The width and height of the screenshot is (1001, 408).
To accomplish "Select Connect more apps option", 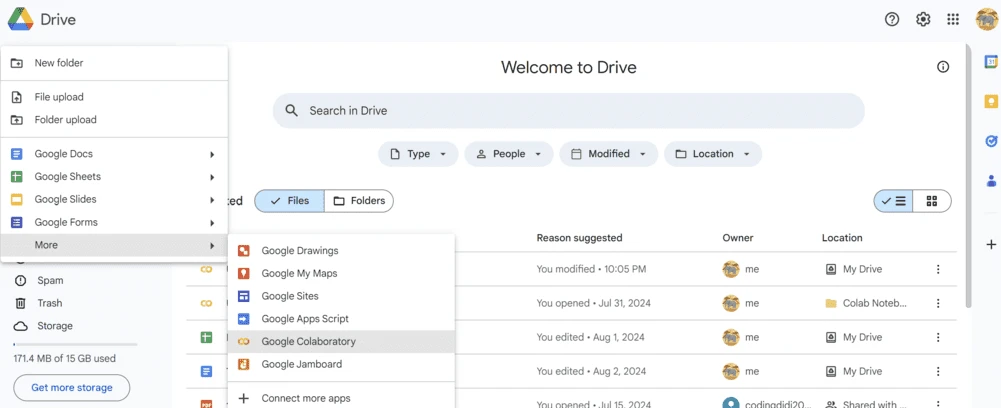I will 305,398.
